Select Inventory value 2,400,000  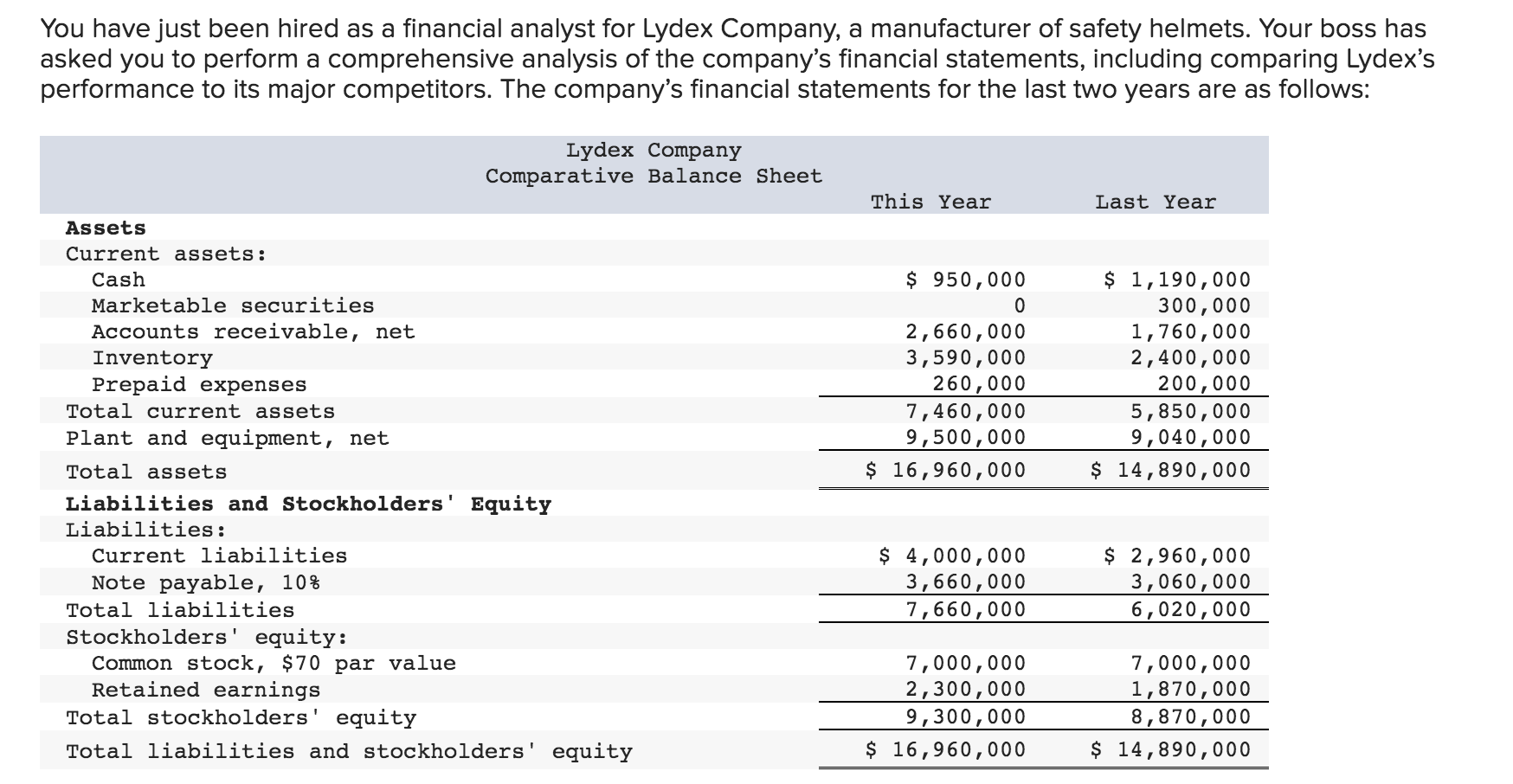1191,358
